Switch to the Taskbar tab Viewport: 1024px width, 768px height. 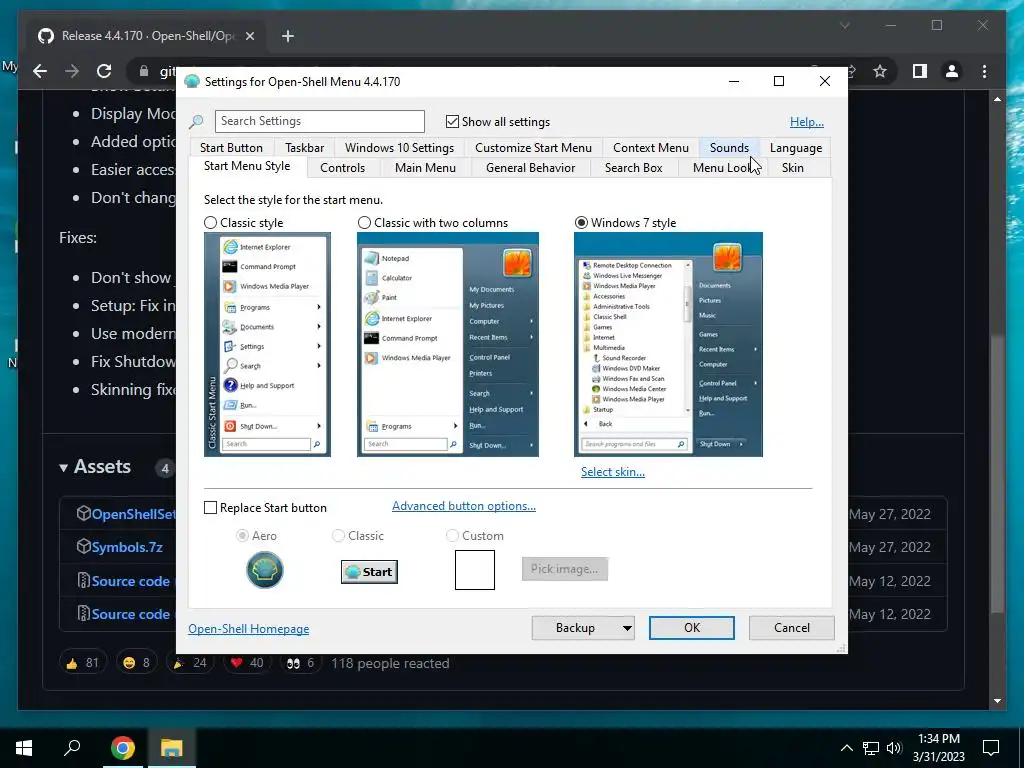pyautogui.click(x=304, y=148)
